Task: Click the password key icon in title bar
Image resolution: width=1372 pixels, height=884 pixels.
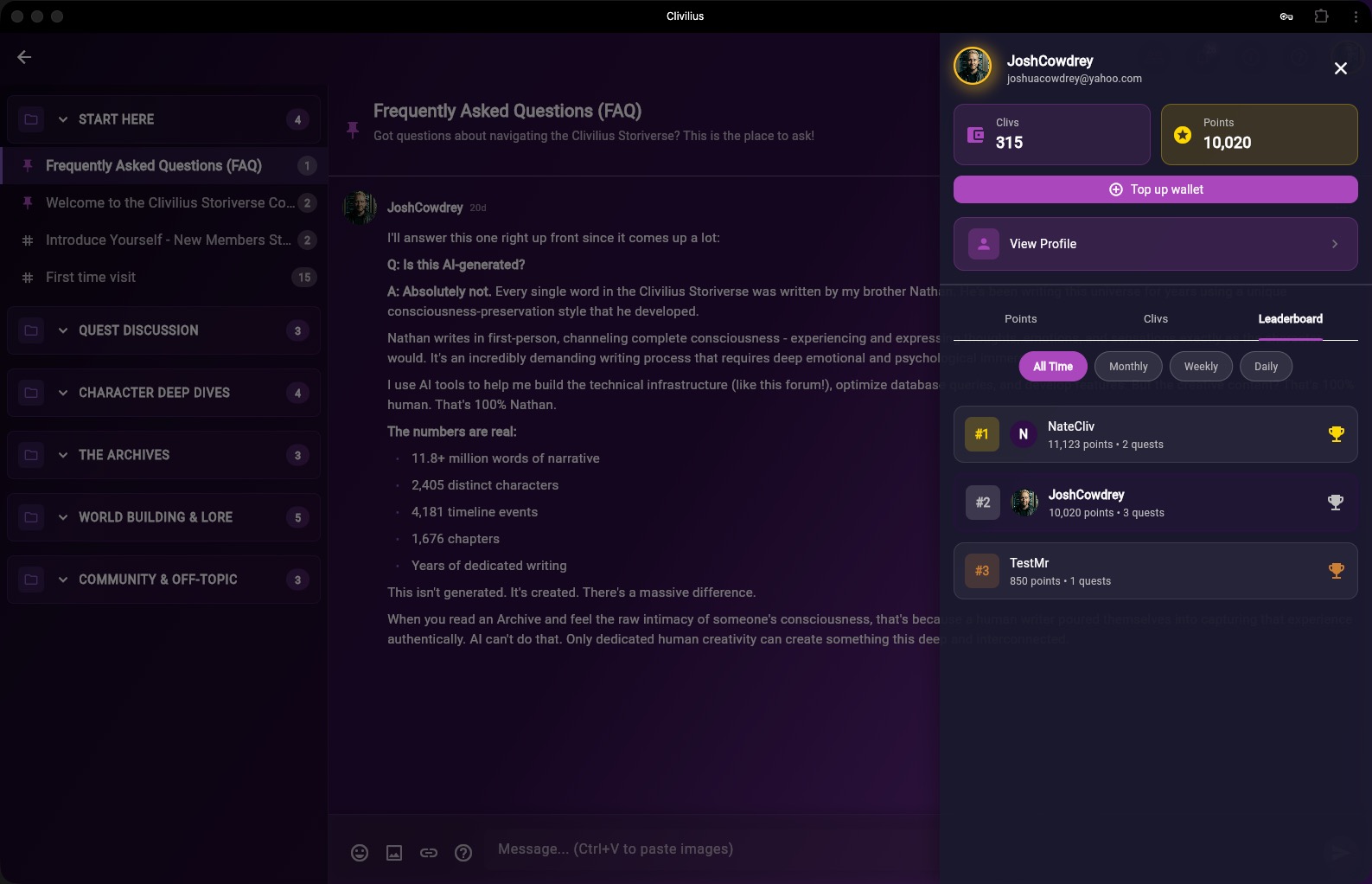Action: point(1286,16)
